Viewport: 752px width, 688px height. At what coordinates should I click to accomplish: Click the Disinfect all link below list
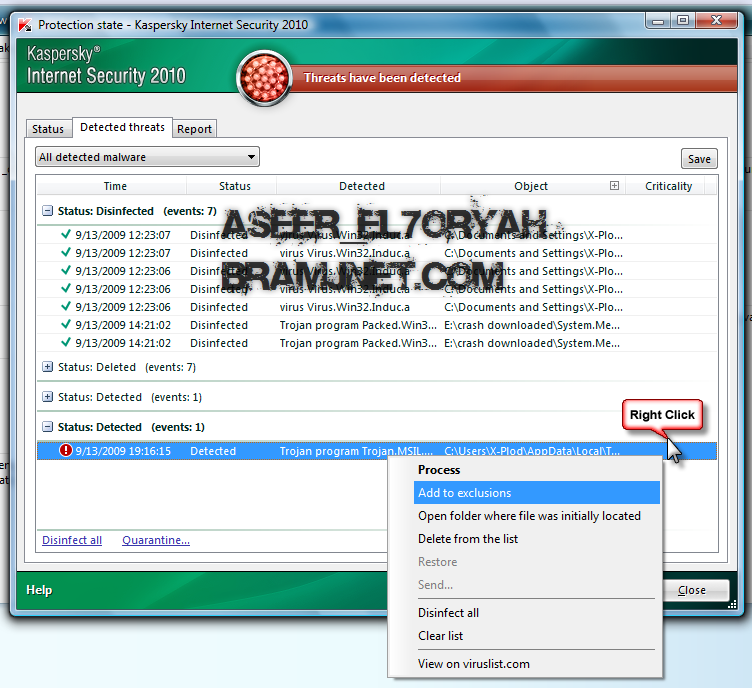click(72, 540)
